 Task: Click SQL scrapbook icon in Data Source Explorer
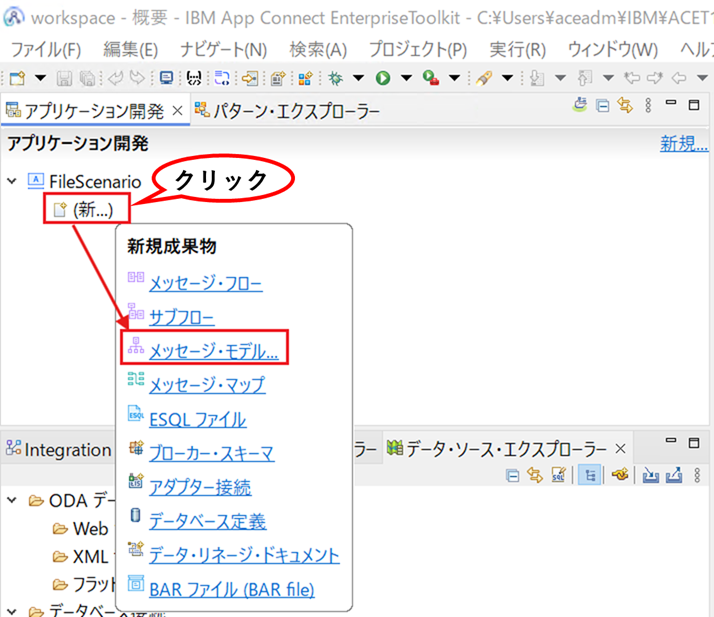(x=558, y=475)
